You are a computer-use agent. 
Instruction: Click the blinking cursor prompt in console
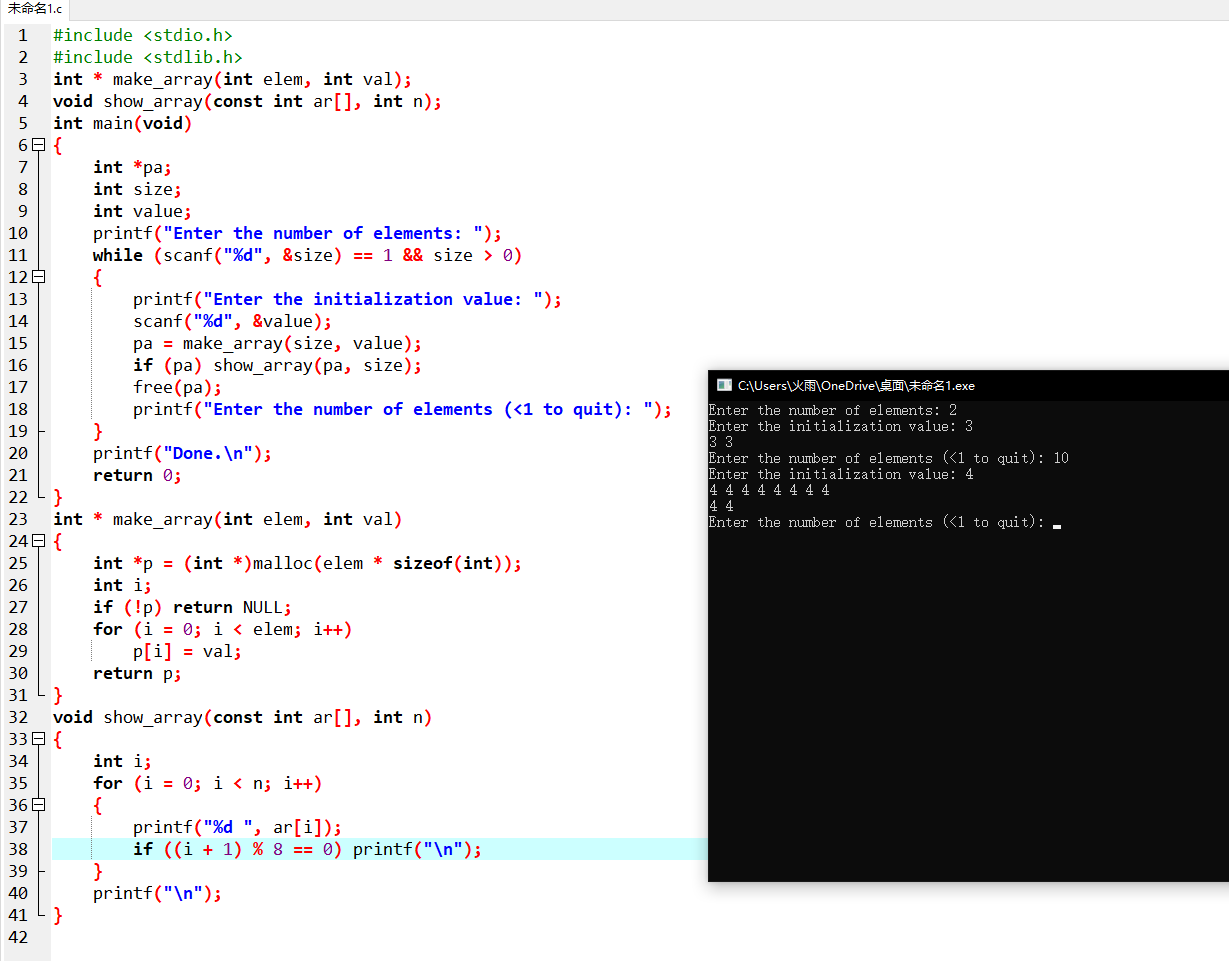click(1057, 524)
